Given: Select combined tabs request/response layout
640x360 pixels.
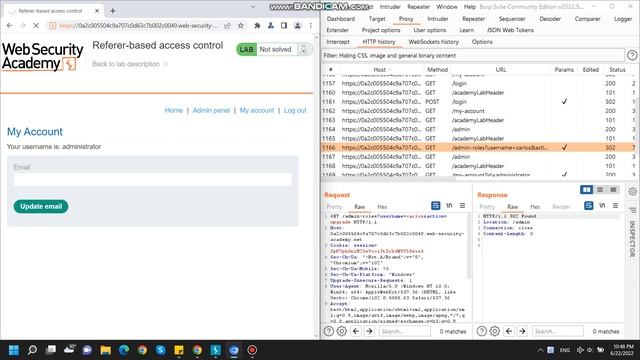Looking at the screenshot, I should pyautogui.click(x=613, y=189).
